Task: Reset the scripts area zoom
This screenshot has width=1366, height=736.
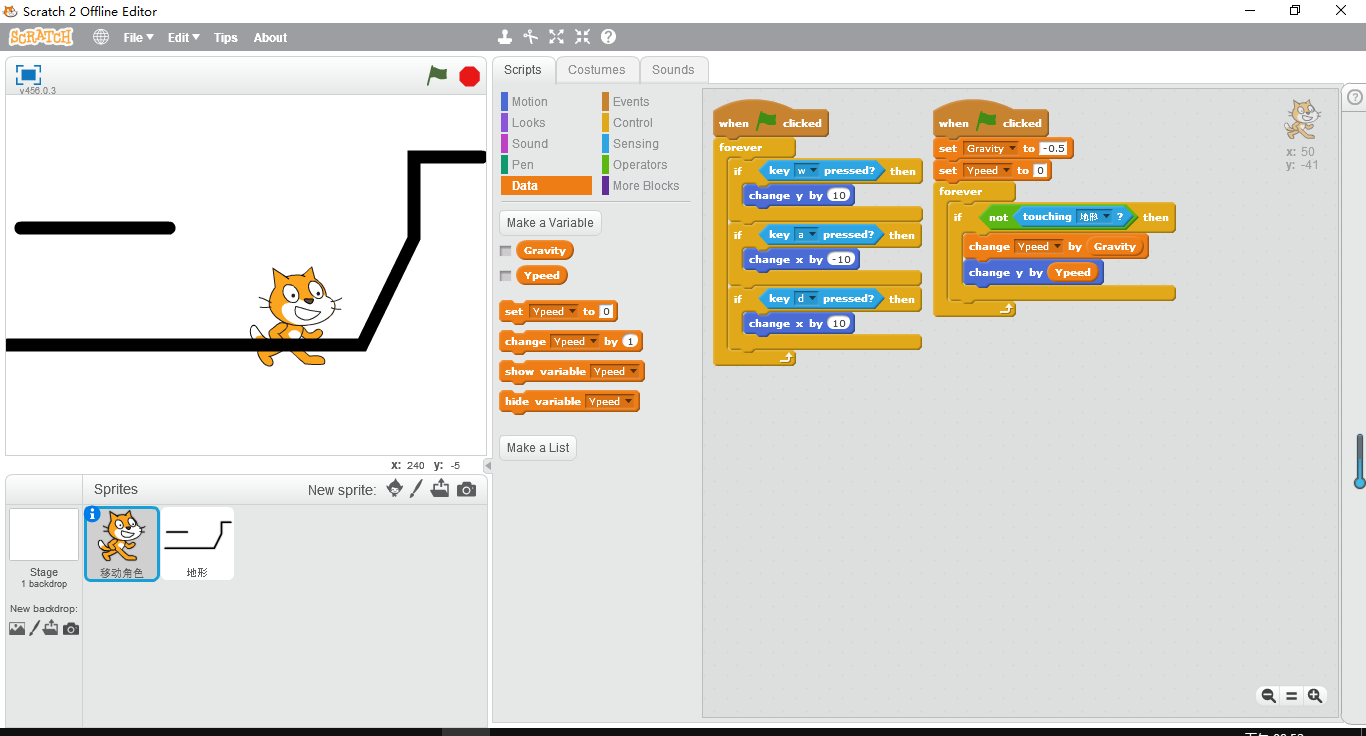Action: click(x=1291, y=696)
